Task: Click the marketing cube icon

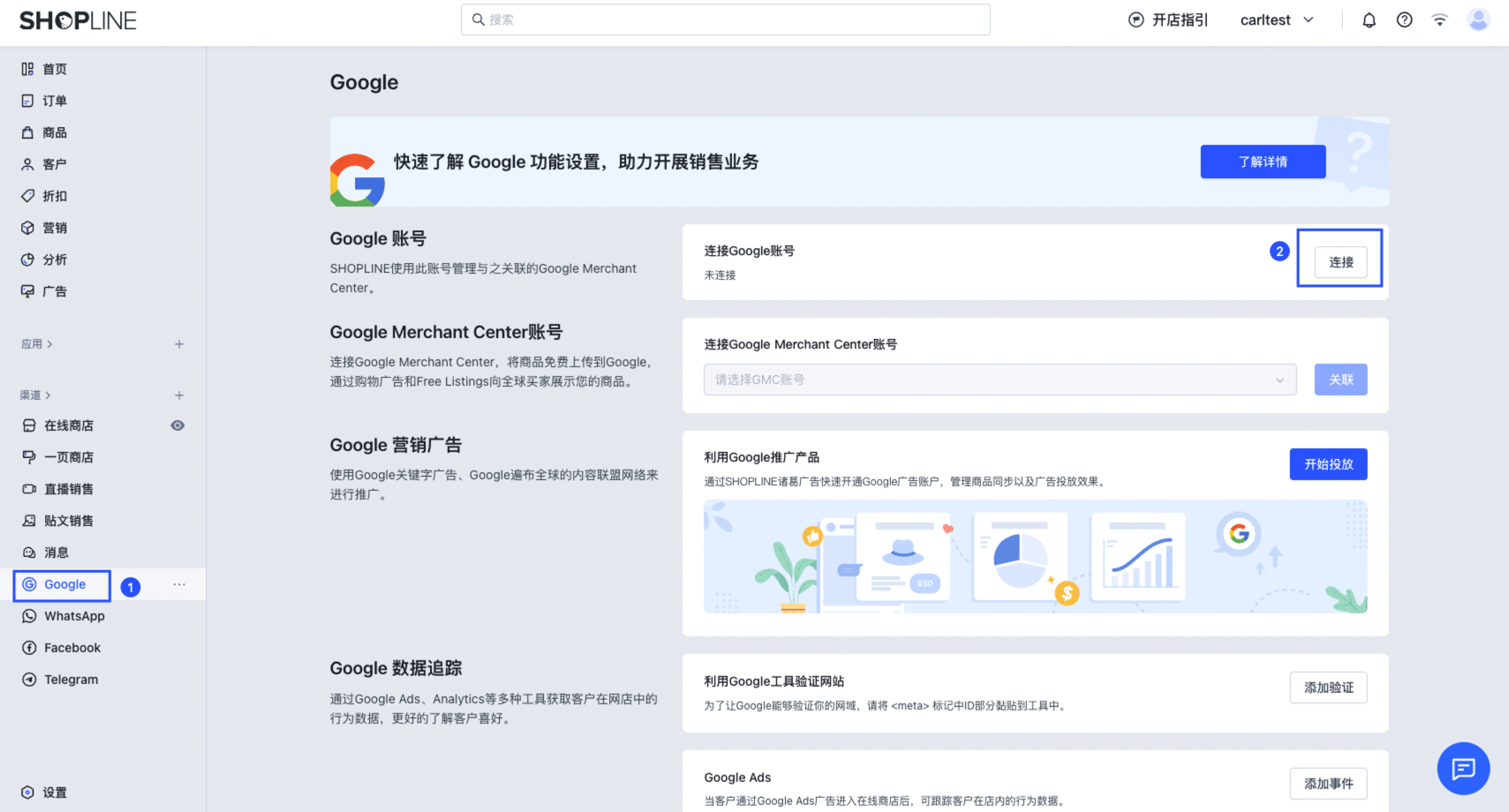Action: point(28,228)
